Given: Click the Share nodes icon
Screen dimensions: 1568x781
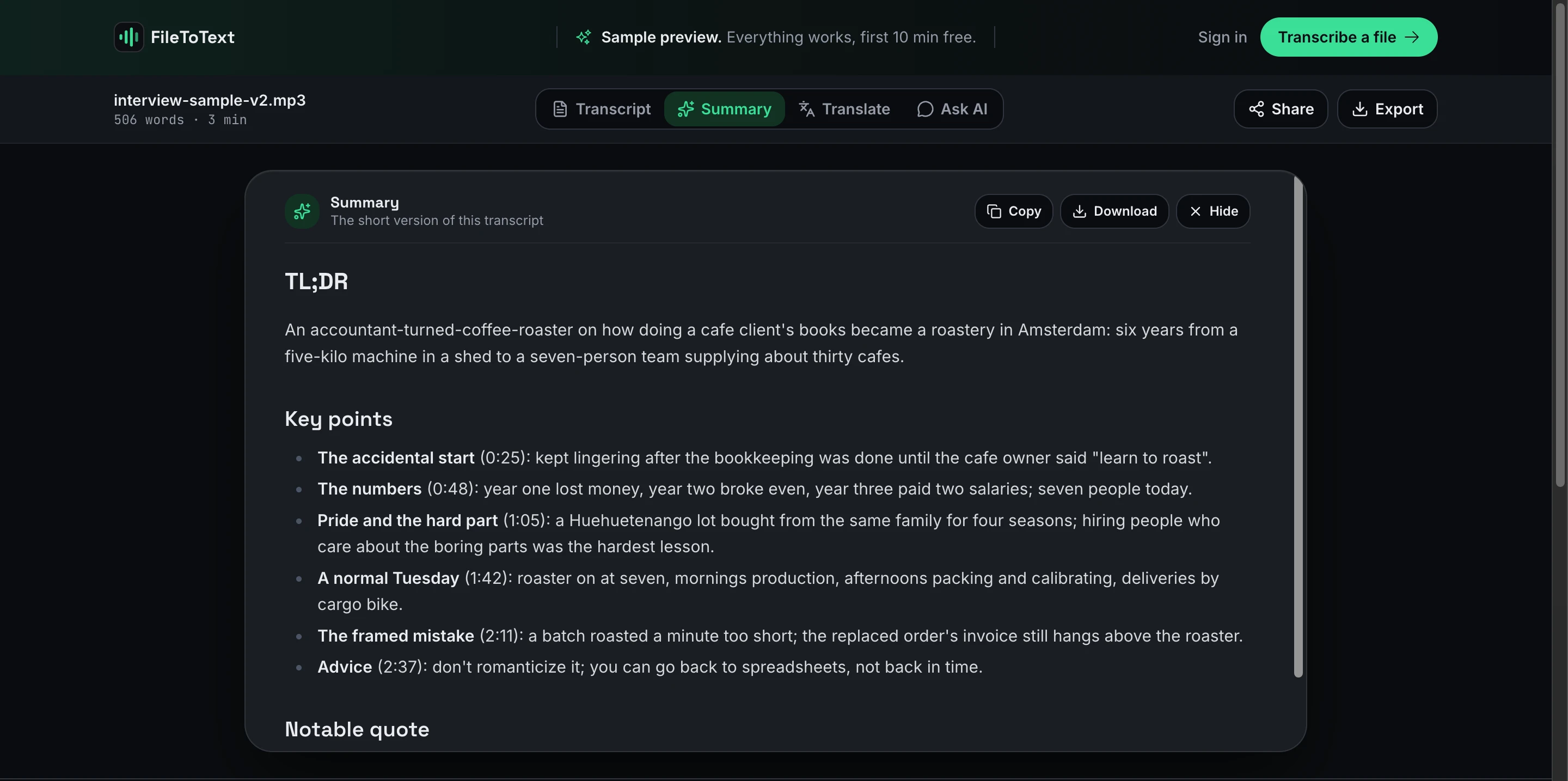Looking at the screenshot, I should click(1257, 109).
